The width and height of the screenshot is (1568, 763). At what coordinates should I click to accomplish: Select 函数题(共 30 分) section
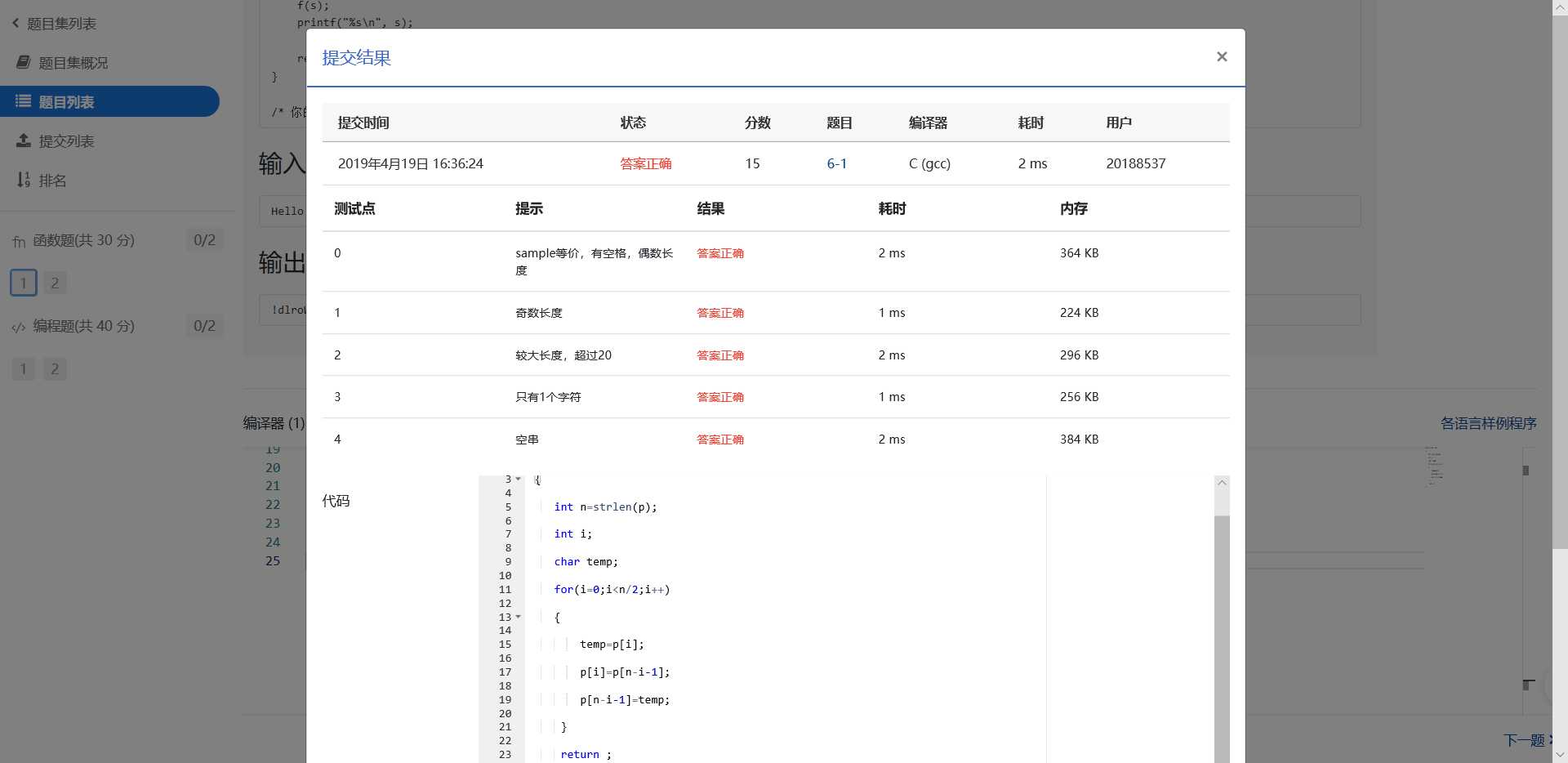pos(83,240)
